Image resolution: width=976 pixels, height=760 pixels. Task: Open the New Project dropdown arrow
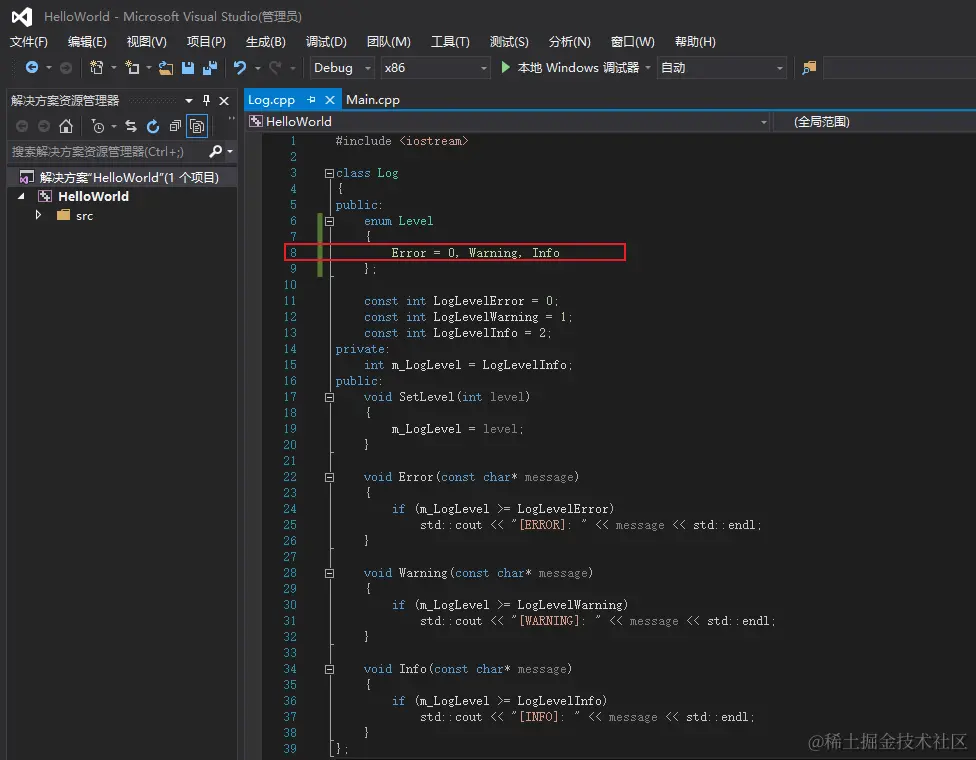[x=114, y=67]
